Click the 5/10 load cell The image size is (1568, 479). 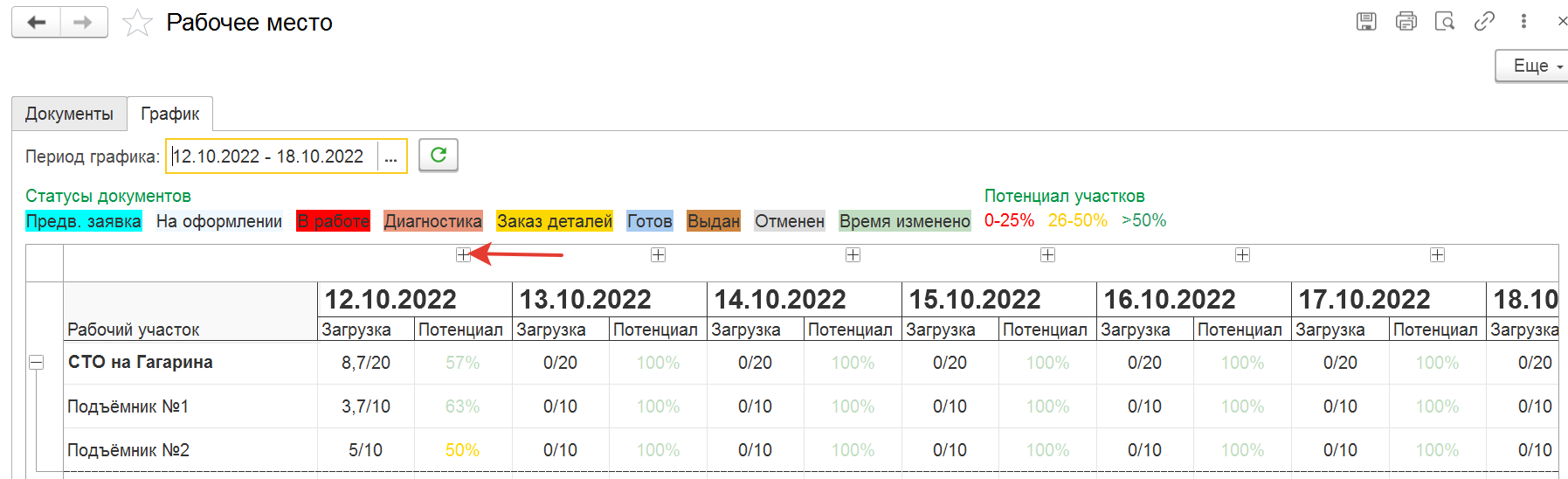pyautogui.click(x=366, y=450)
